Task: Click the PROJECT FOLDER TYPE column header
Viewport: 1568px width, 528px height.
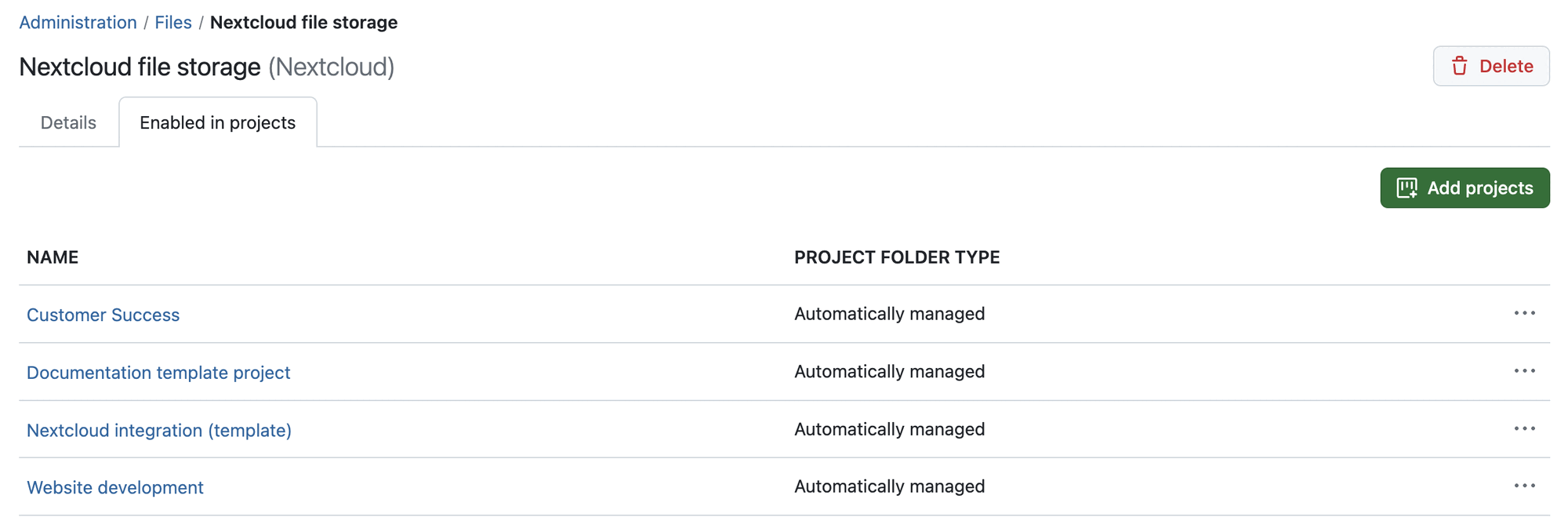Action: (x=897, y=257)
